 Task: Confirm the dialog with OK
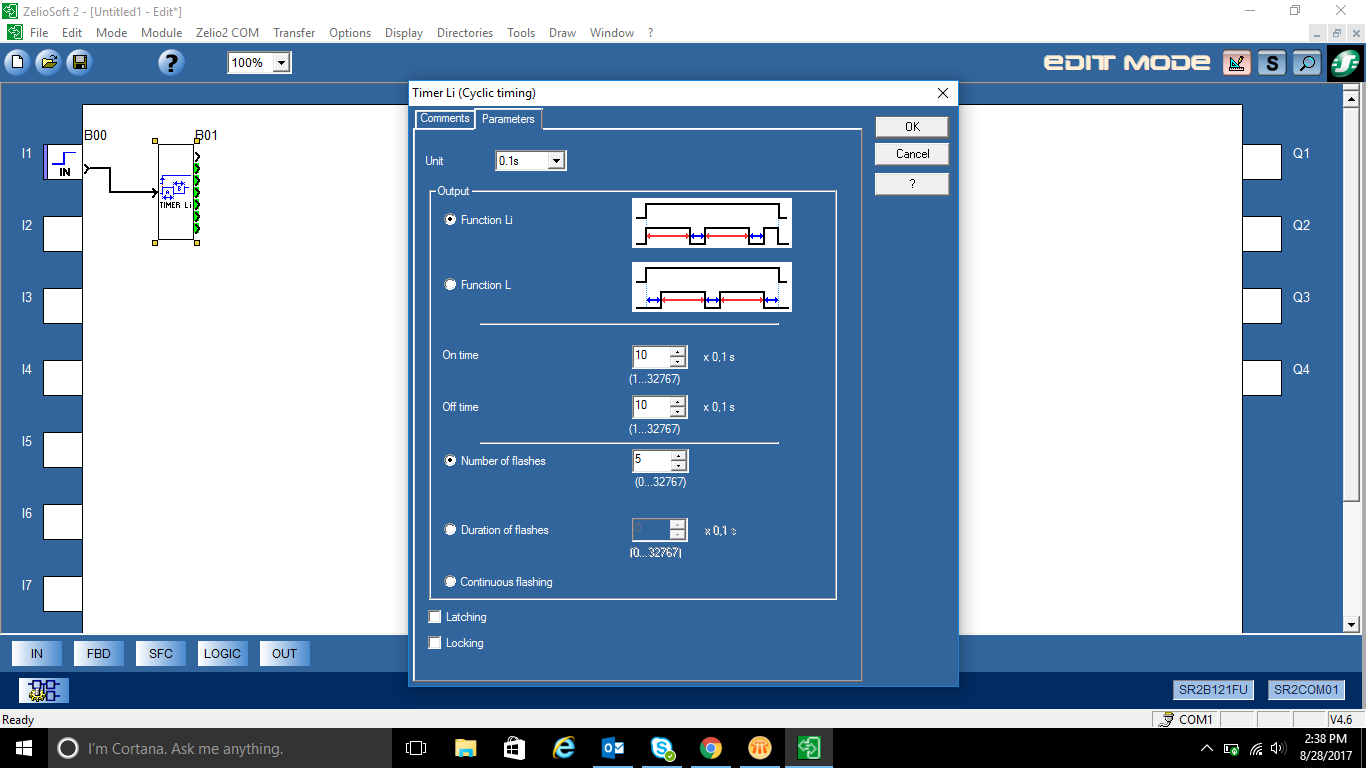point(912,127)
